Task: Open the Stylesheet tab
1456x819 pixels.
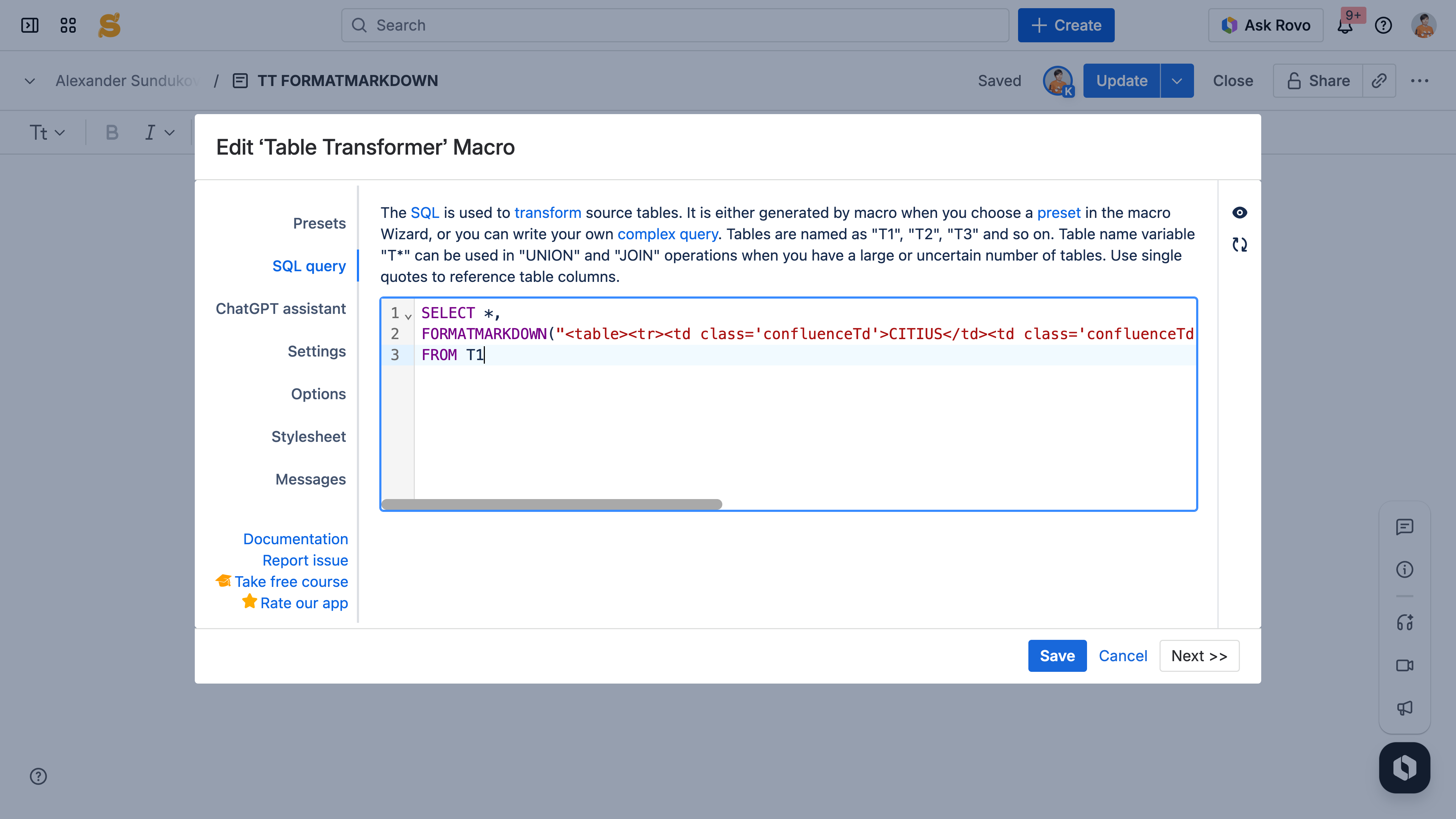Action: tap(308, 437)
